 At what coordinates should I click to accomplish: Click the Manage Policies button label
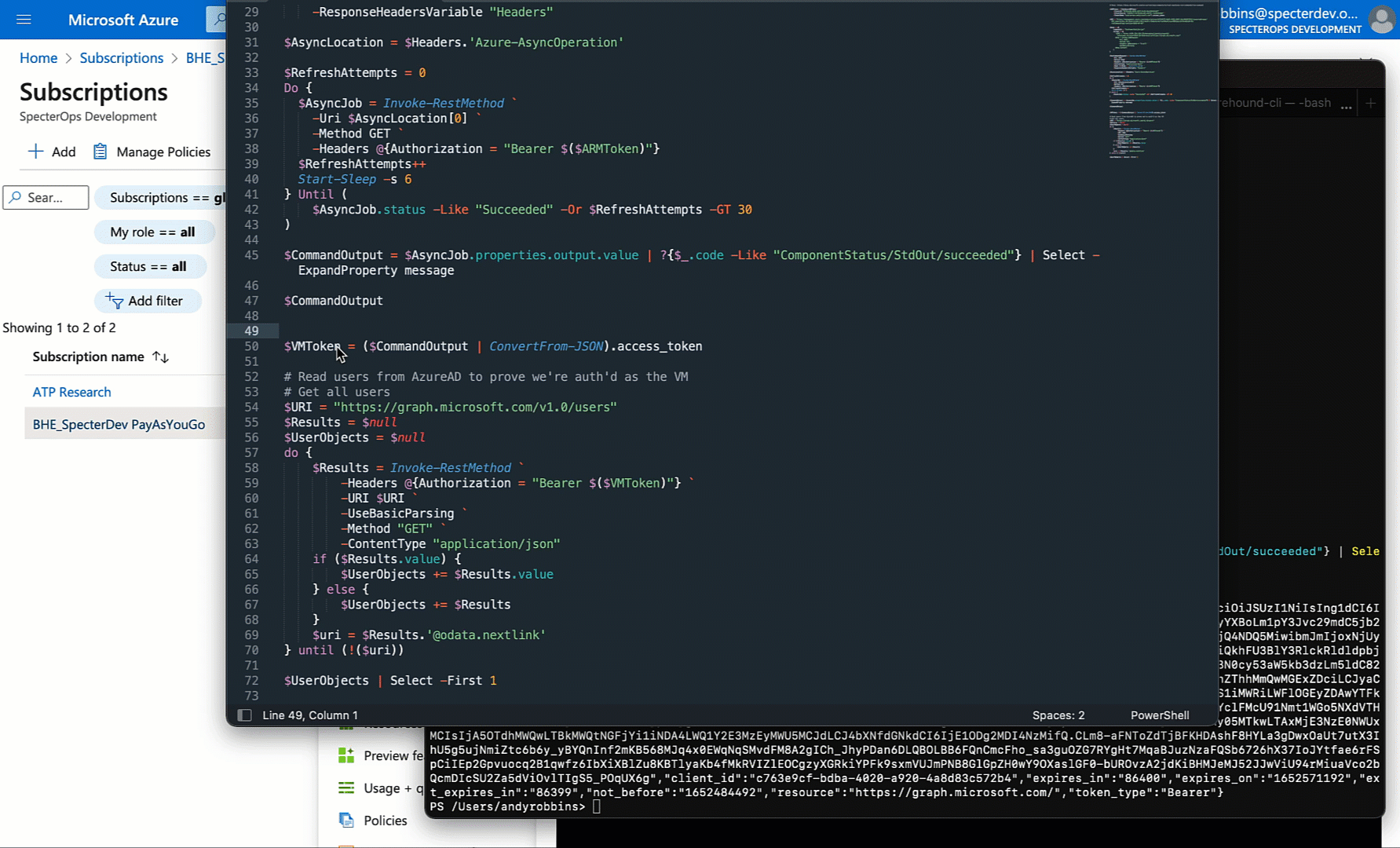163,152
